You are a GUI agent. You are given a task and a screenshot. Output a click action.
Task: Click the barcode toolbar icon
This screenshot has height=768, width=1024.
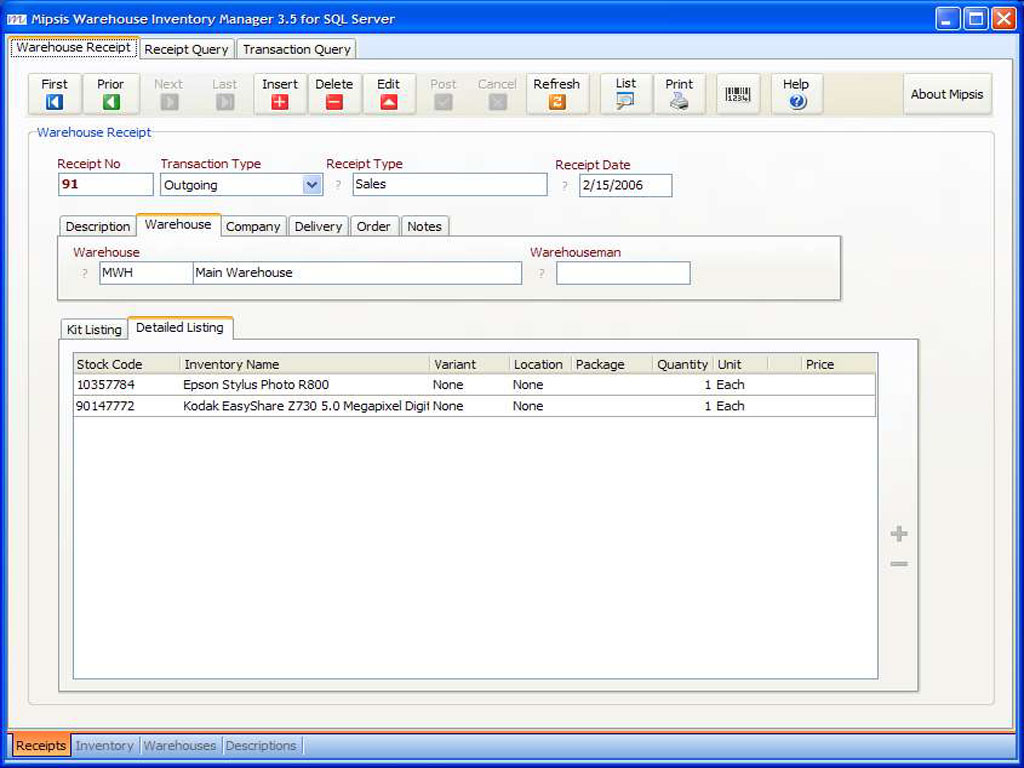click(x=738, y=95)
